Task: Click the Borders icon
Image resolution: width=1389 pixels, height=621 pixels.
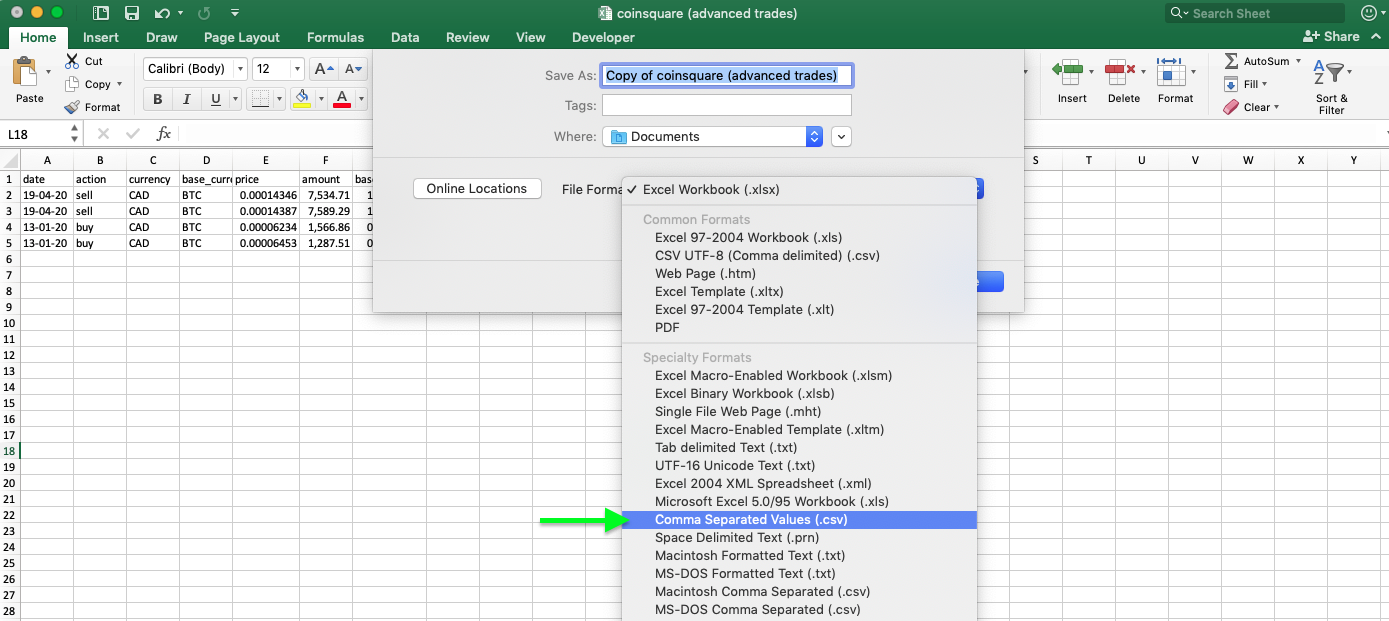Action: 260,99
